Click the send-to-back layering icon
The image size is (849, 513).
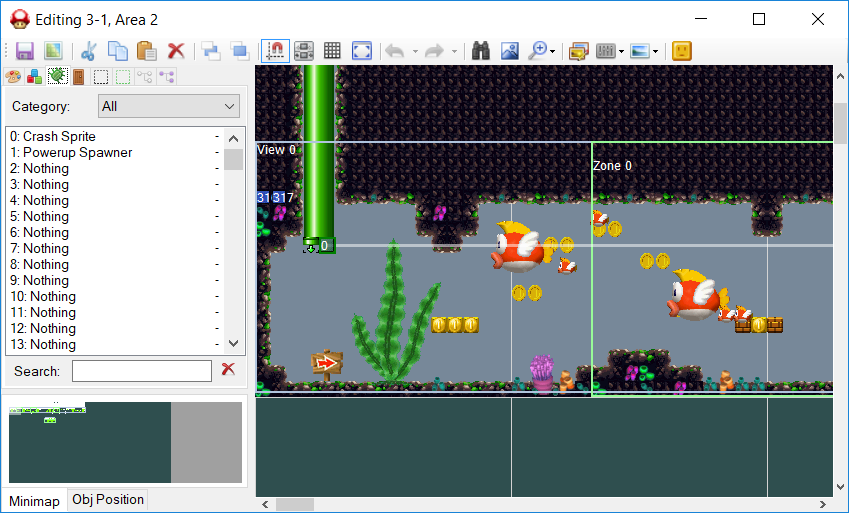[x=239, y=51]
